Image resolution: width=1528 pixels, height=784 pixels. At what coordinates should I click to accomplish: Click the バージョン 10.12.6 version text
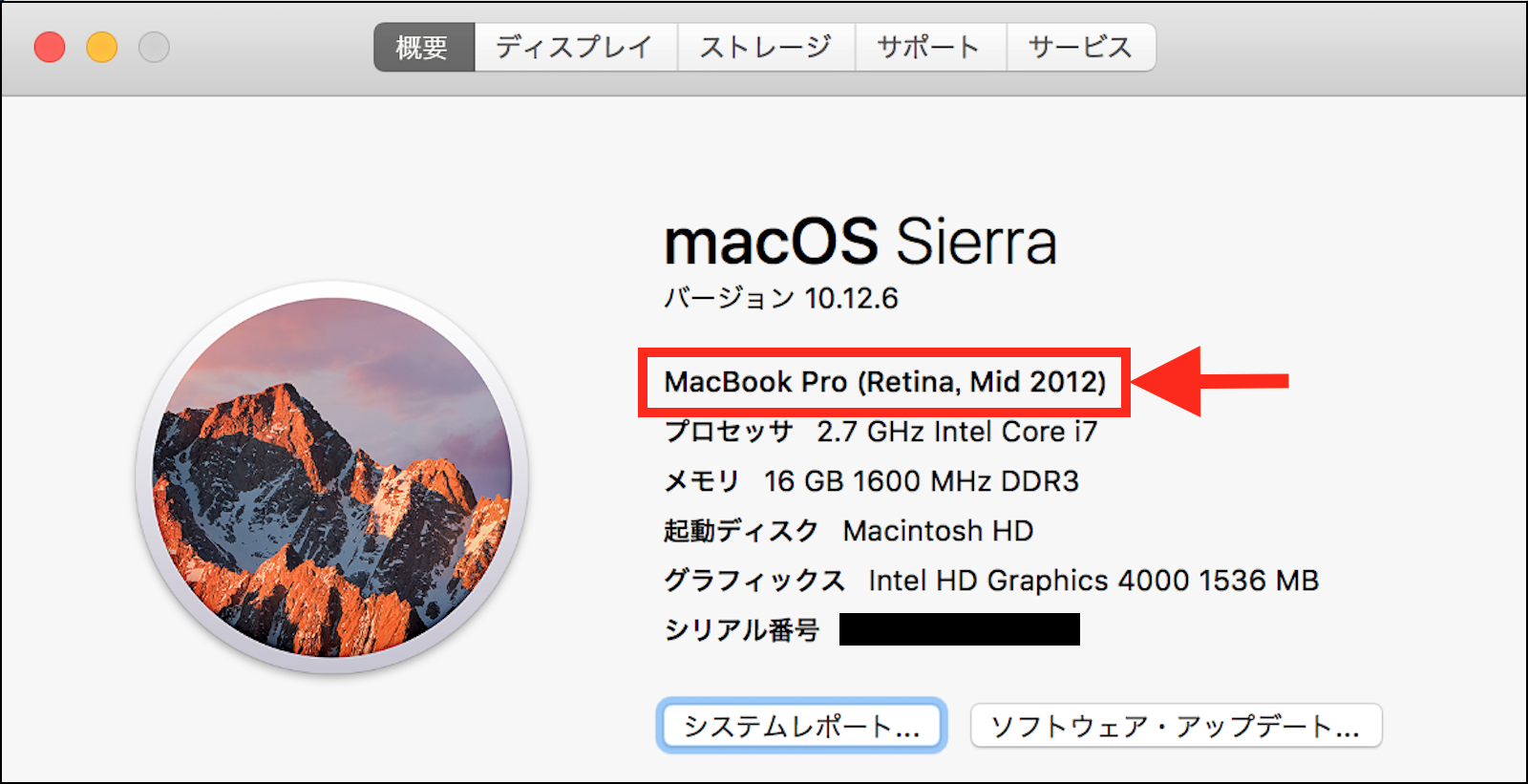[x=781, y=299]
